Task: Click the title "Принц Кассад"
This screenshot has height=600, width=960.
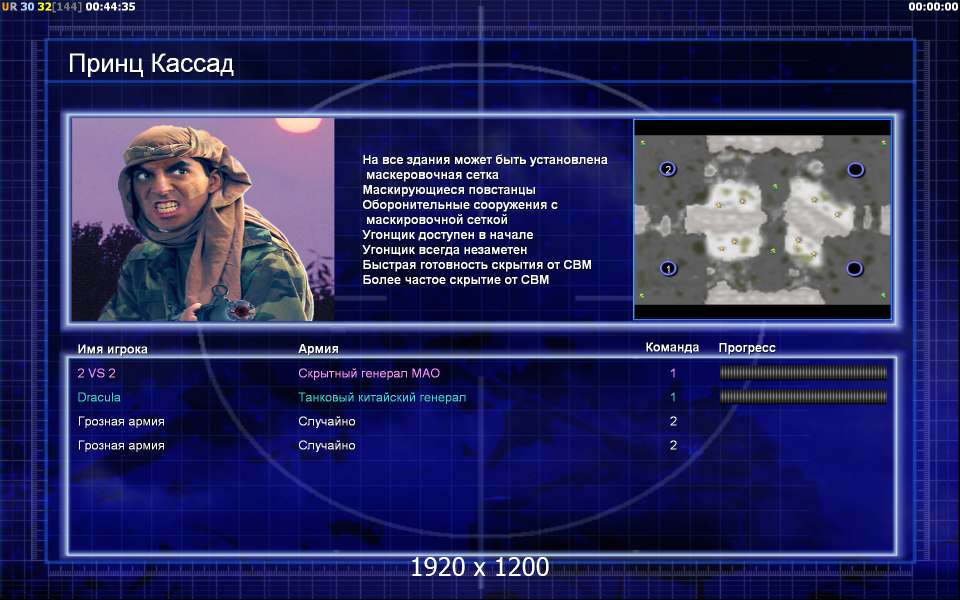Action: 151,64
